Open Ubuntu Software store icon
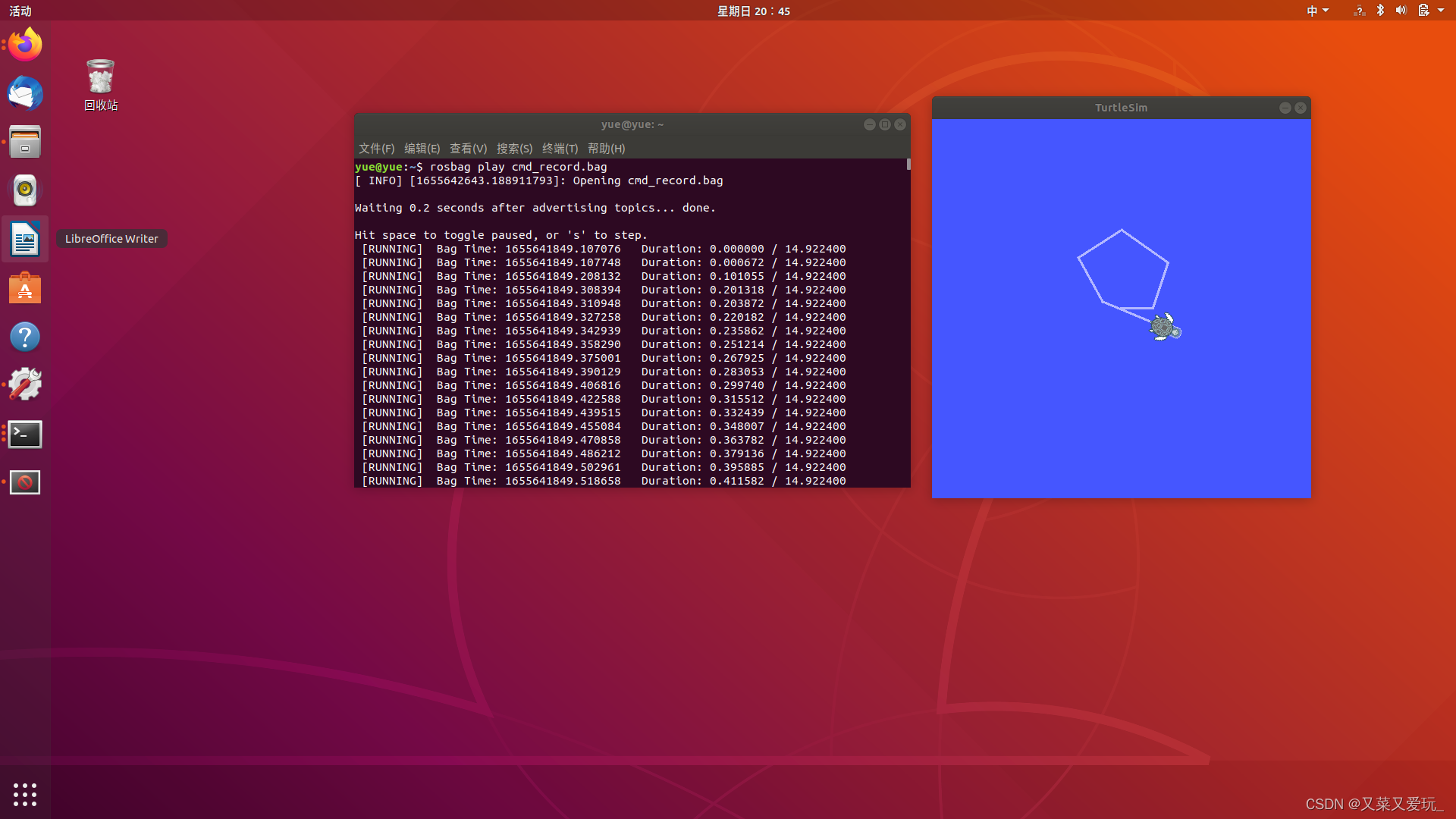This screenshot has width=1456, height=819. click(x=25, y=288)
